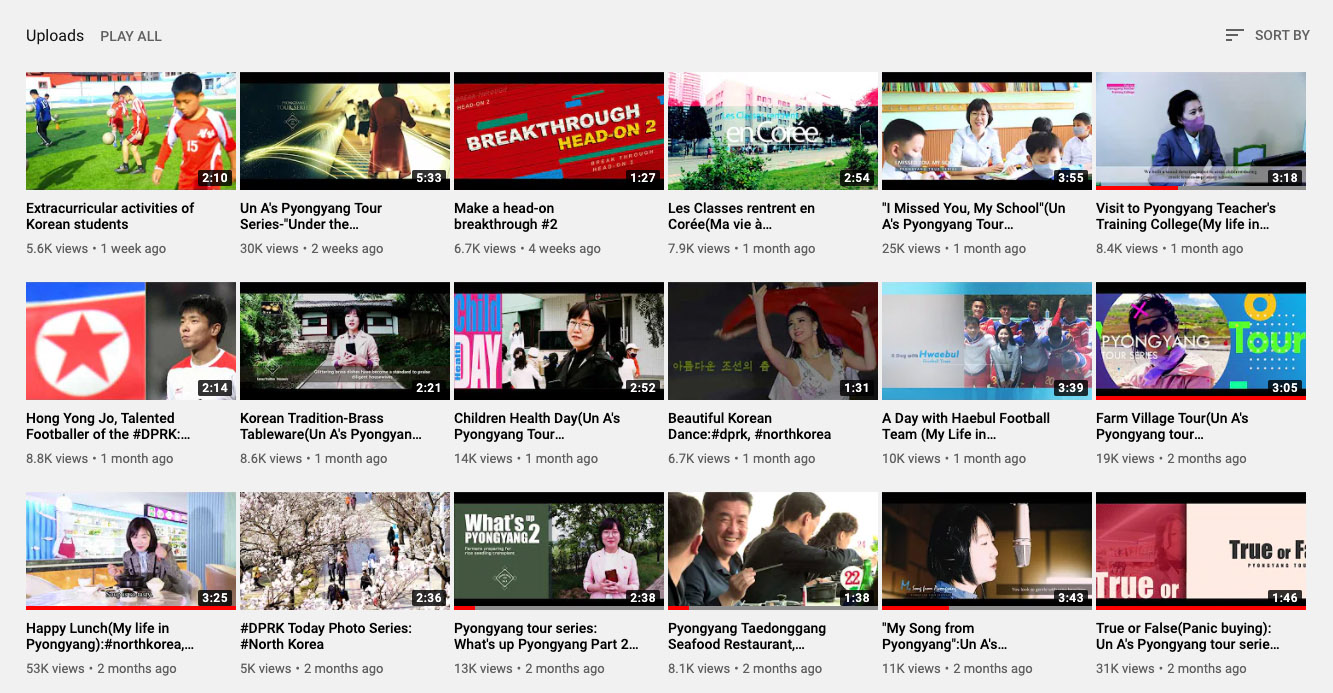
Task: Select the Uploads heading
Action: click(55, 36)
